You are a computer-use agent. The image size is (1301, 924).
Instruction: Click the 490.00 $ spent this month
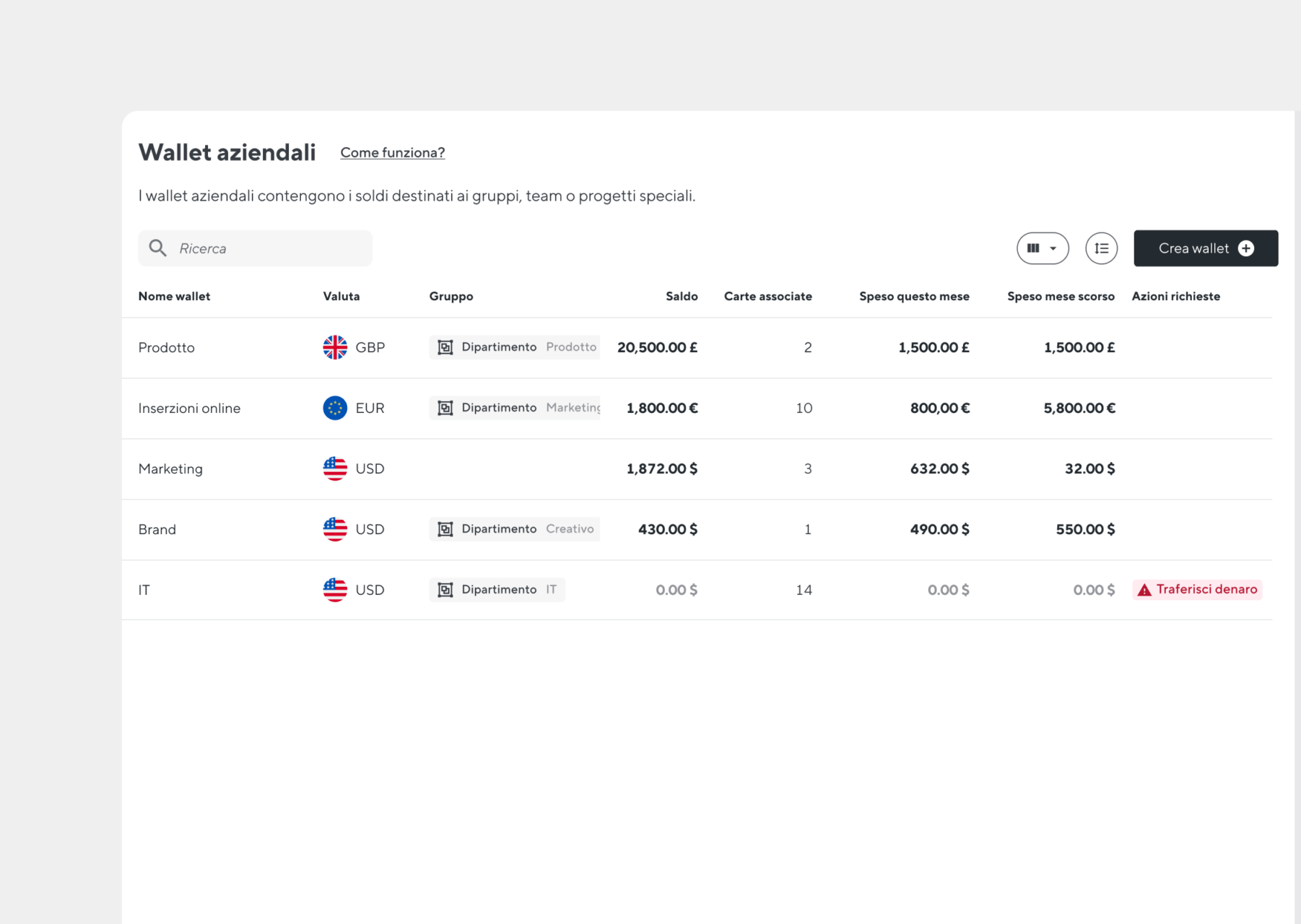coord(939,529)
